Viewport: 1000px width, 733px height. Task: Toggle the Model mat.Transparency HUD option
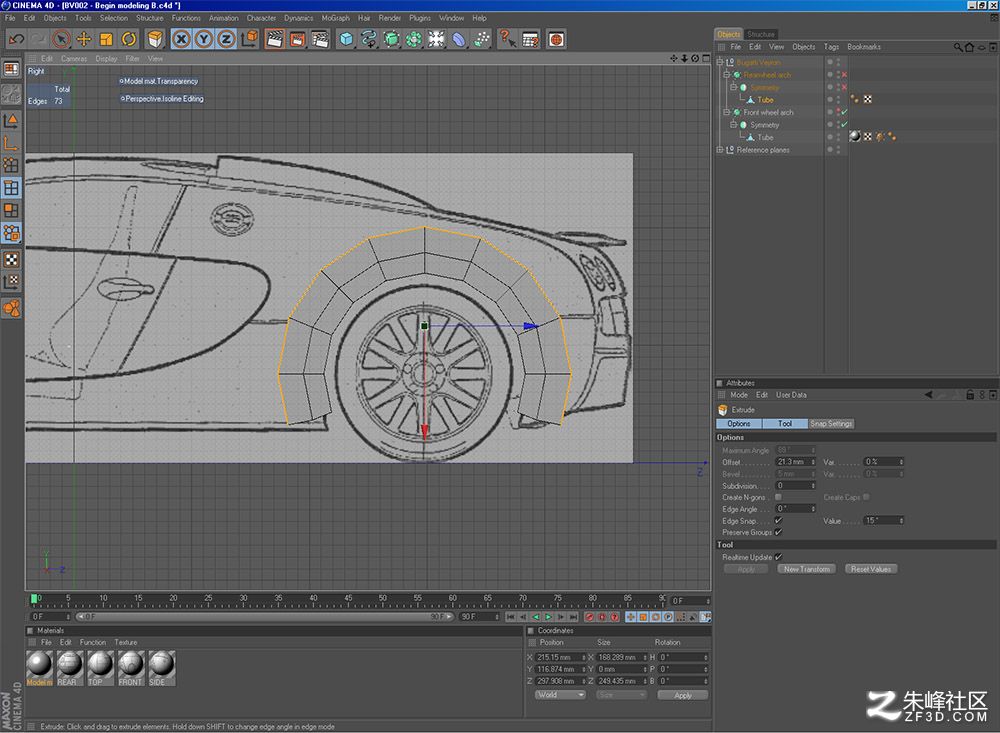158,81
